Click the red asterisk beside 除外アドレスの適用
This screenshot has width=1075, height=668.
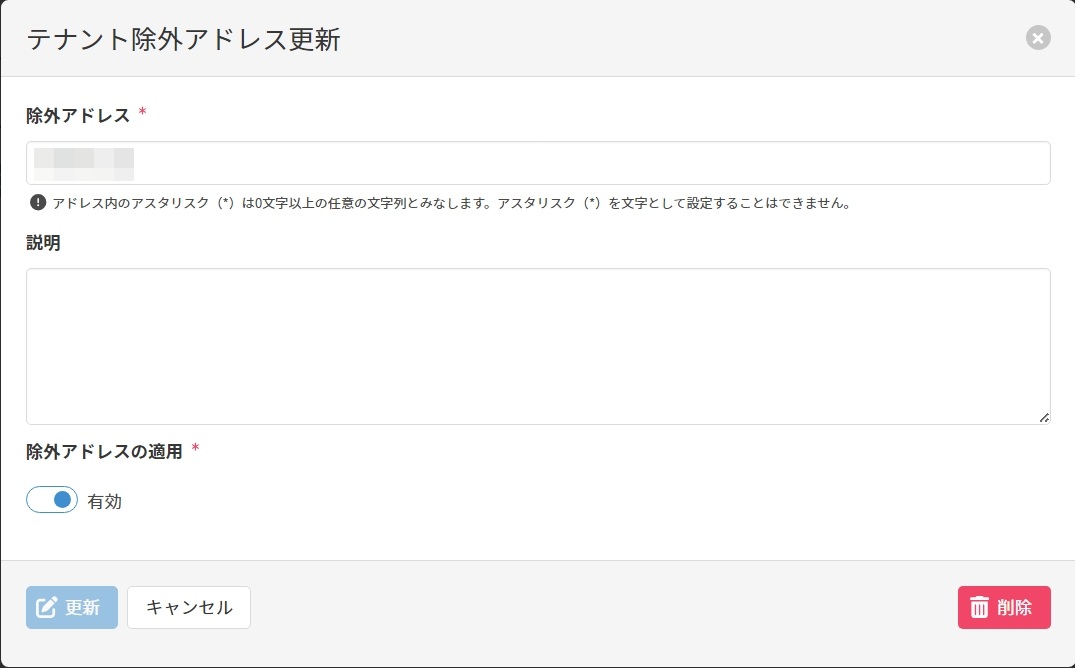(195, 449)
